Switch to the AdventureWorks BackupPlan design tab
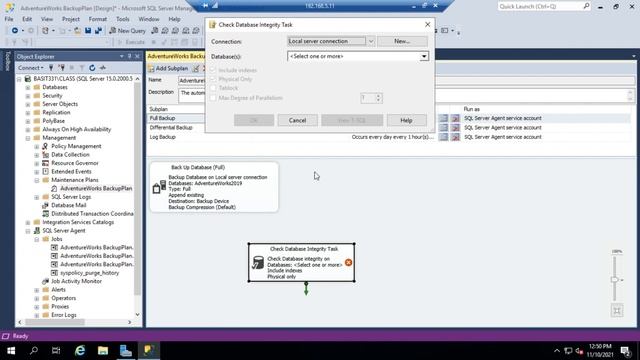This screenshot has width=640, height=360. point(176,56)
